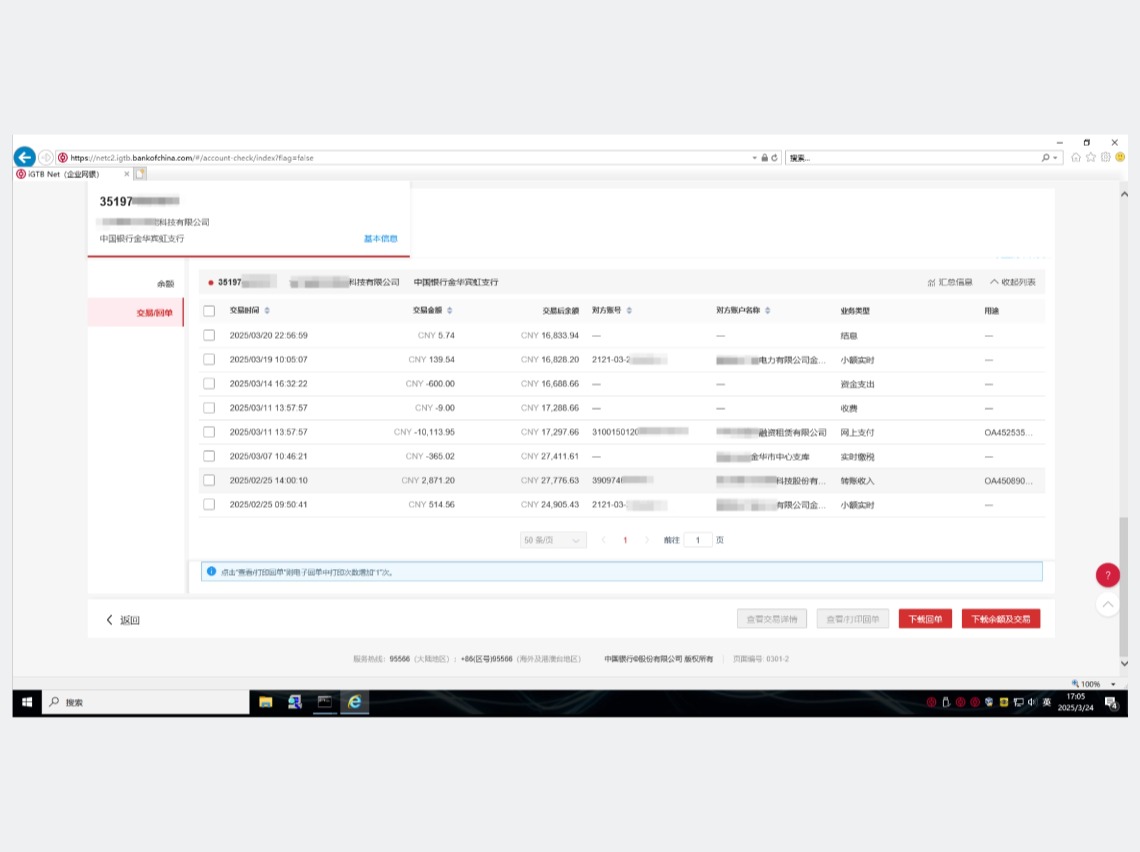Click the red help question mark icon
The height and width of the screenshot is (852, 1140).
1107,576
